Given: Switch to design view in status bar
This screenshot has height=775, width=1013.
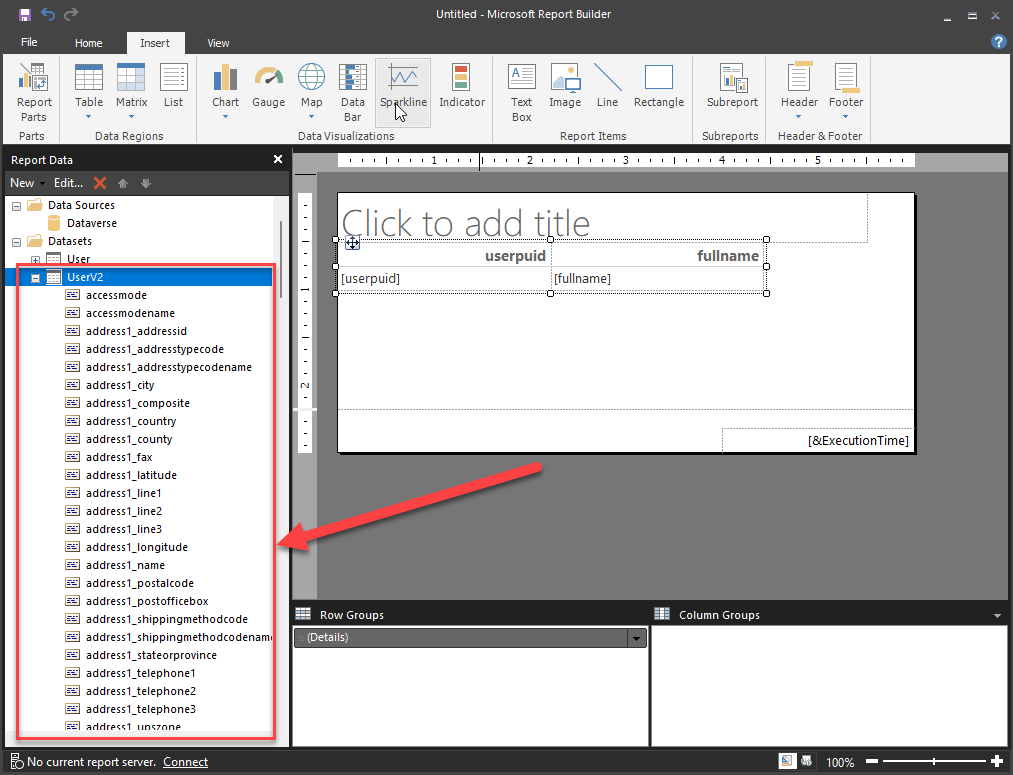Looking at the screenshot, I should [787, 761].
